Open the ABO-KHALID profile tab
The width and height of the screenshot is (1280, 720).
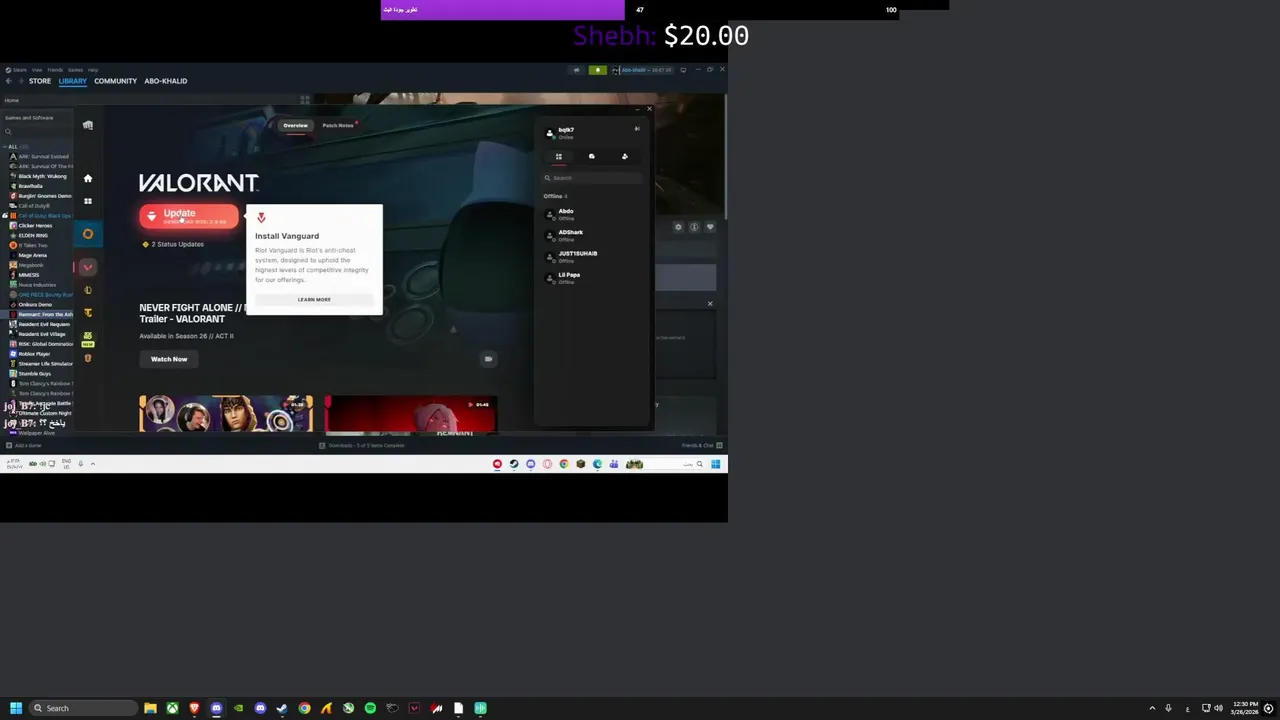click(x=165, y=81)
